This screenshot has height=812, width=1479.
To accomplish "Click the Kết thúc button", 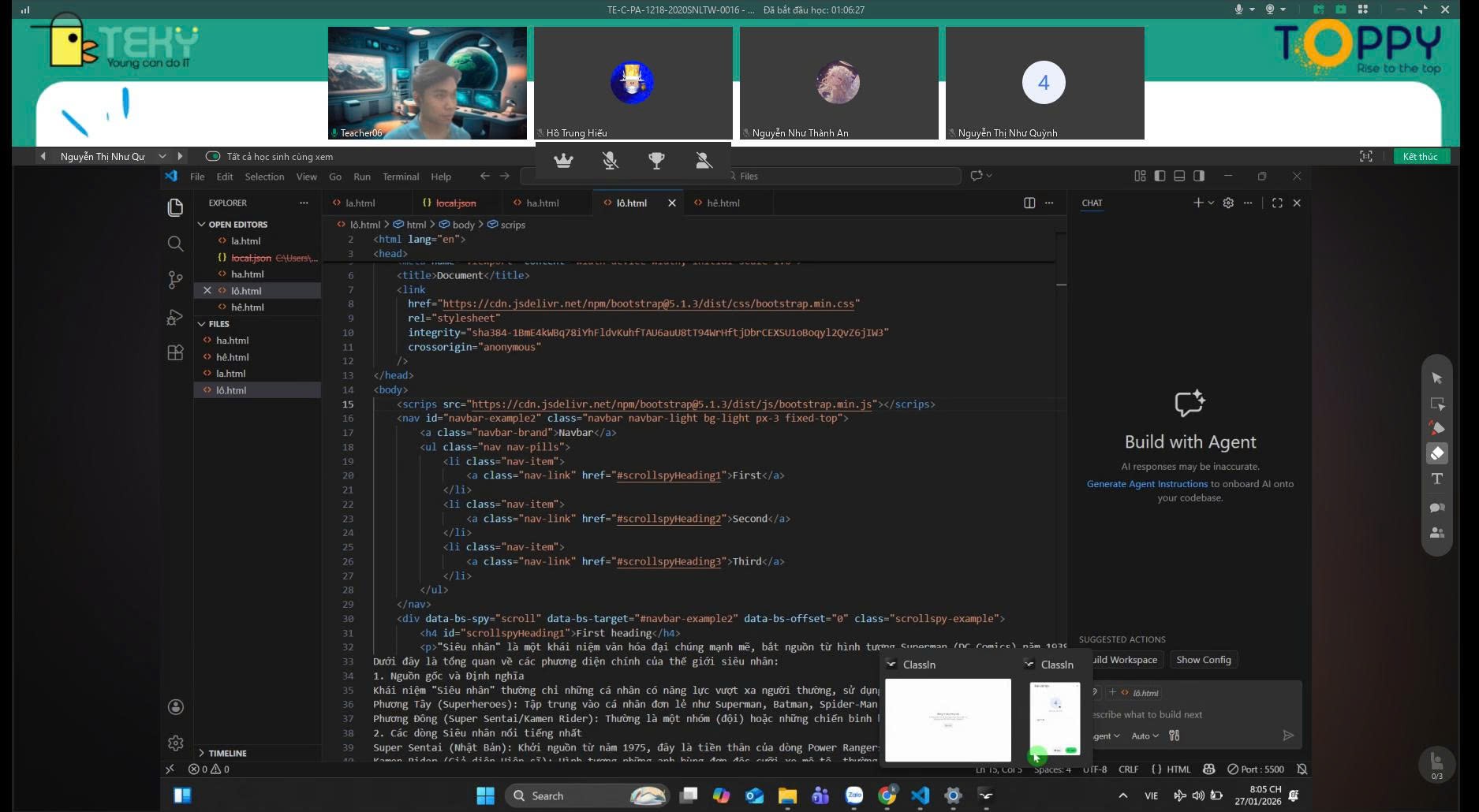I will coord(1420,156).
